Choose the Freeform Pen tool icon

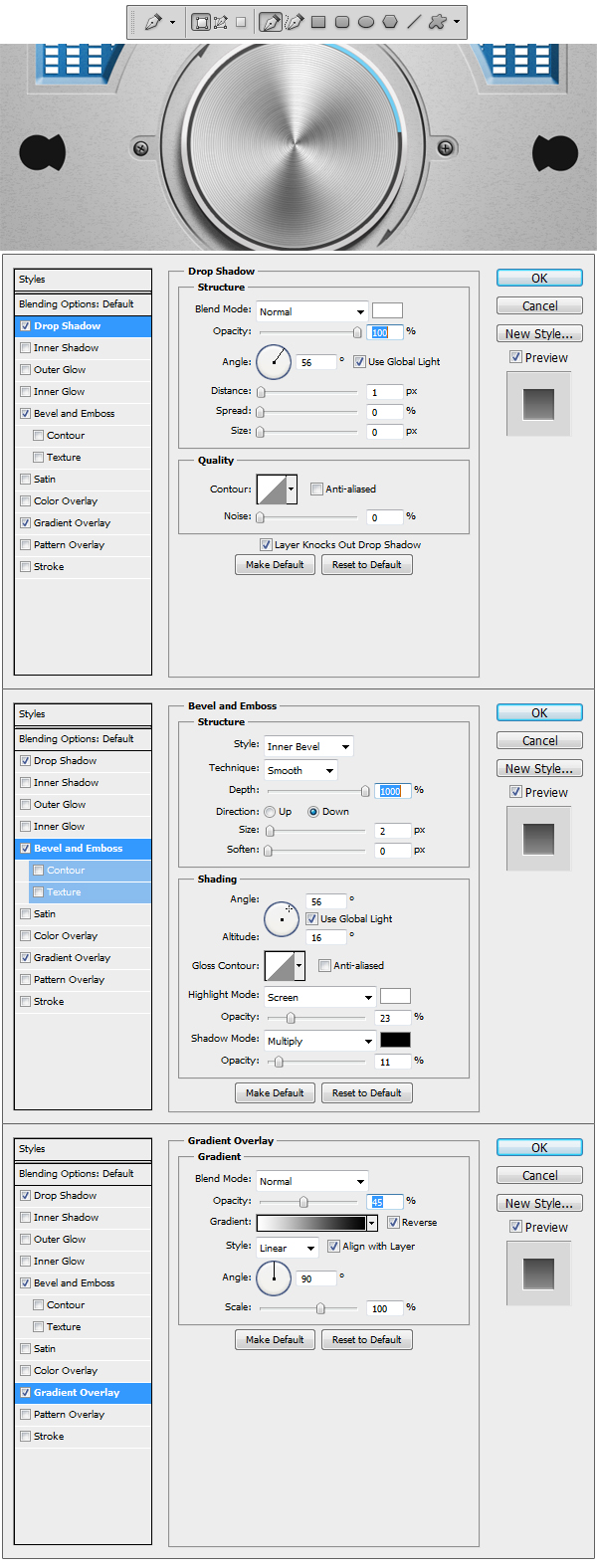(295, 22)
